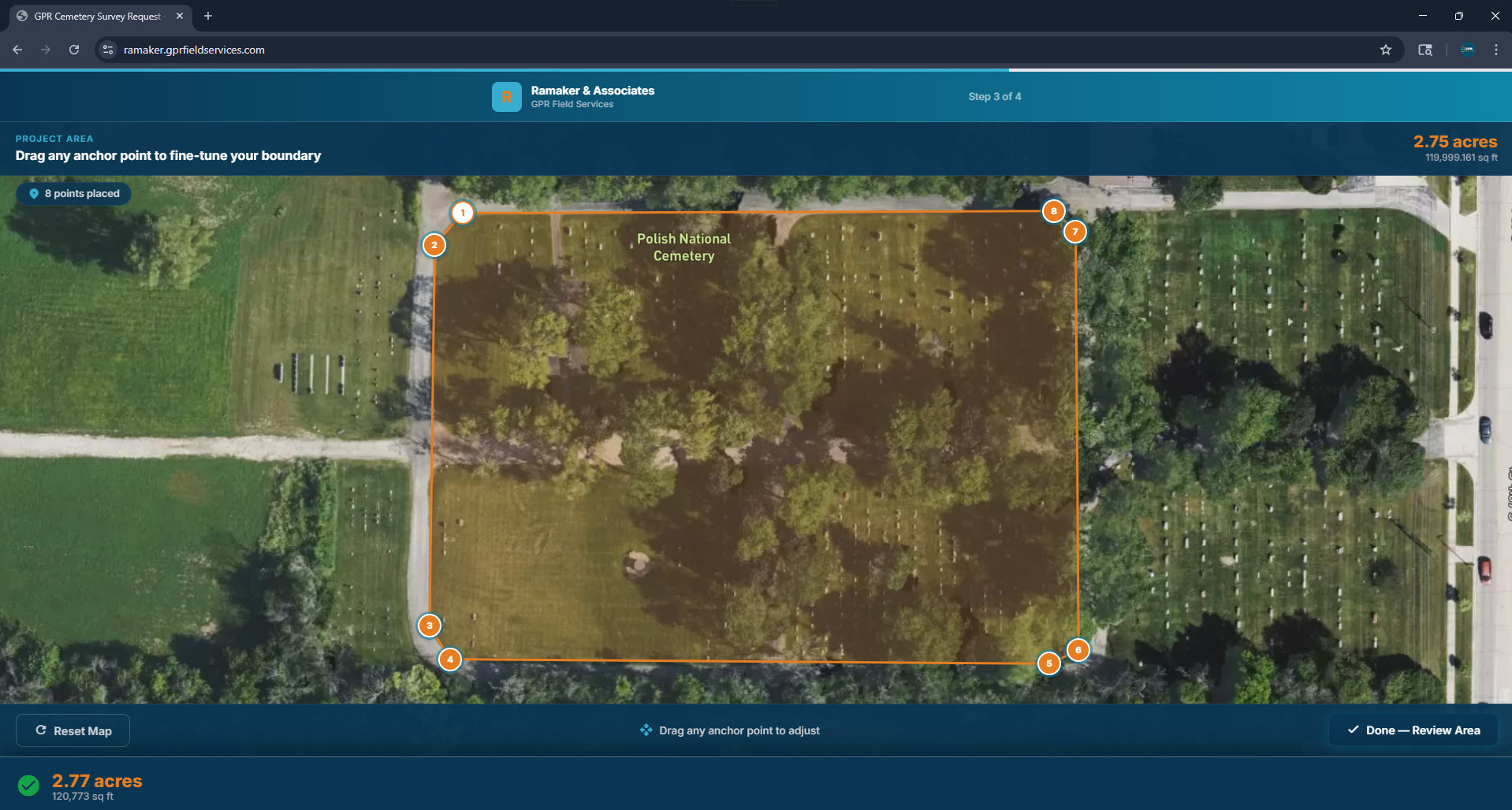Bookmark this page with the star icon
This screenshot has width=1512, height=810.
pos(1386,50)
